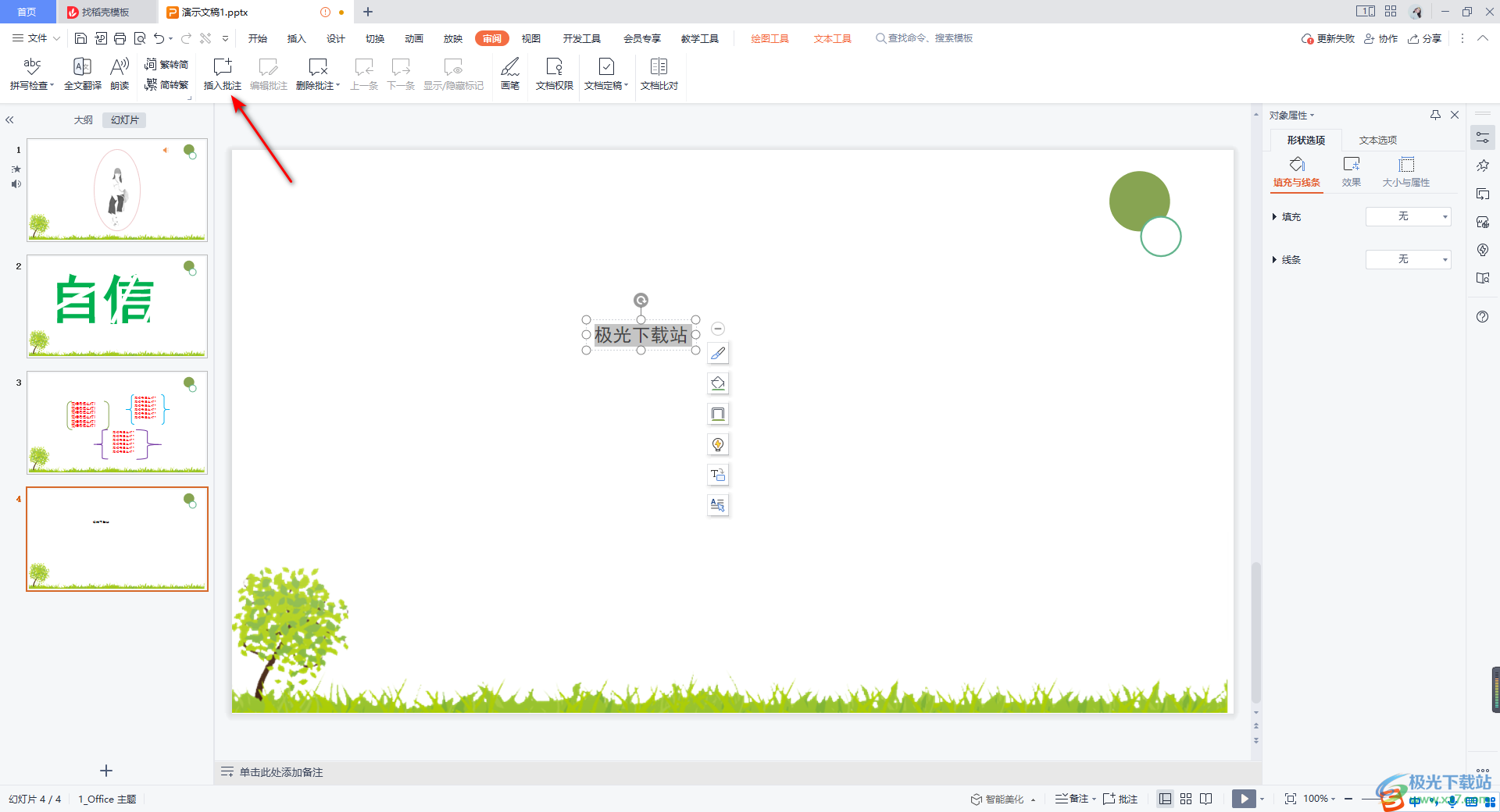Open full-text translation

coord(82,74)
